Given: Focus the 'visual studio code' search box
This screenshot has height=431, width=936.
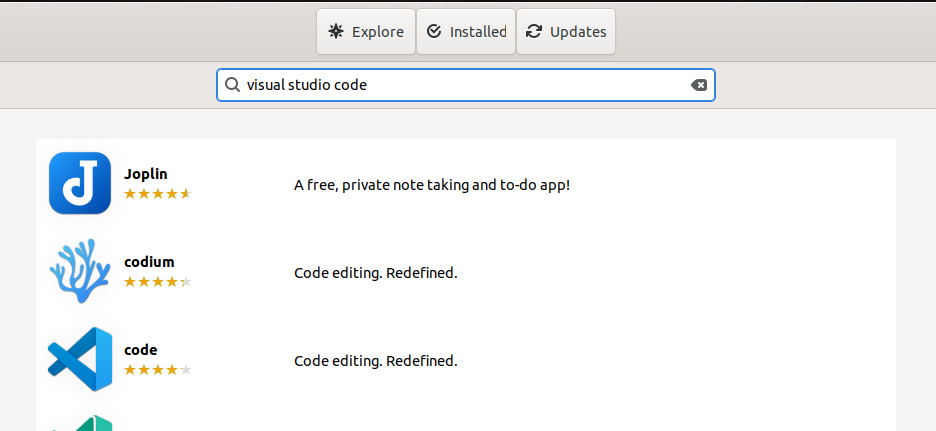Looking at the screenshot, I should click(x=466, y=85).
